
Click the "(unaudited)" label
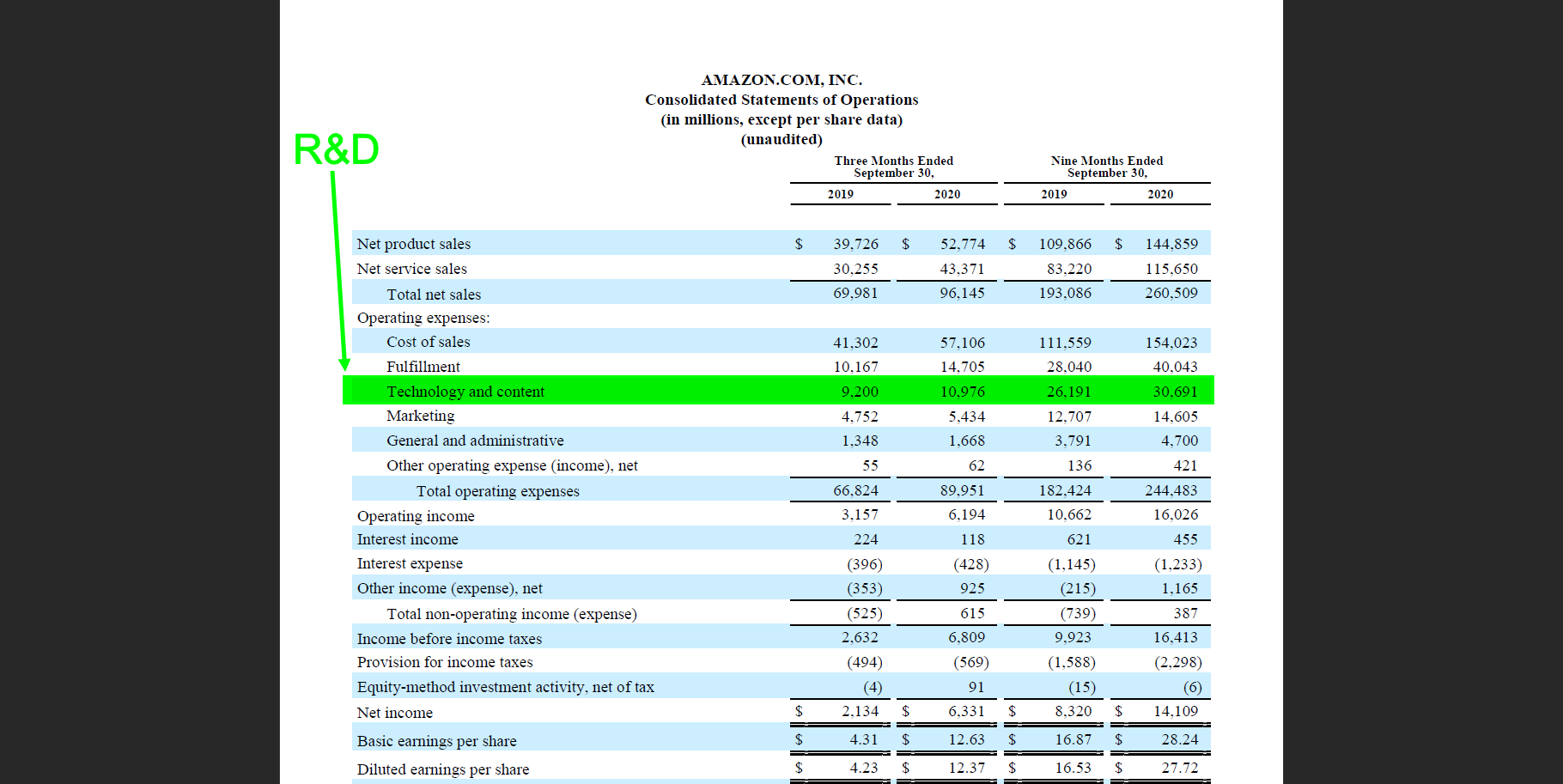(x=781, y=139)
